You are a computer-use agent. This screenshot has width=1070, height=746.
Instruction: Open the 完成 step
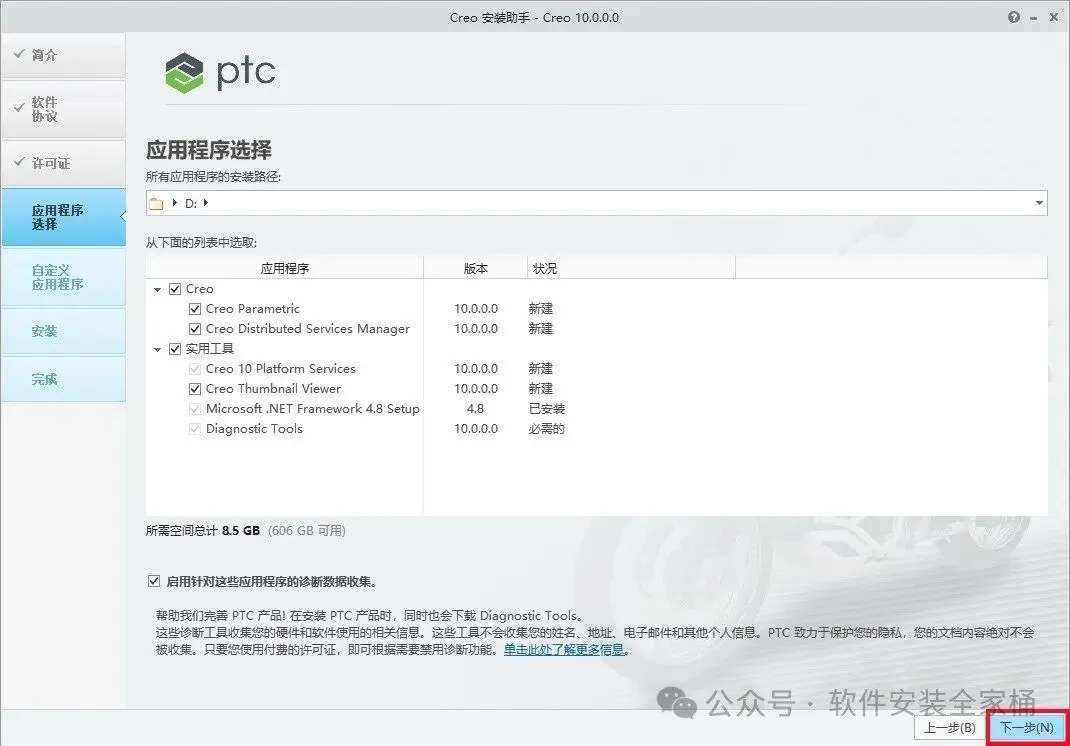63,379
